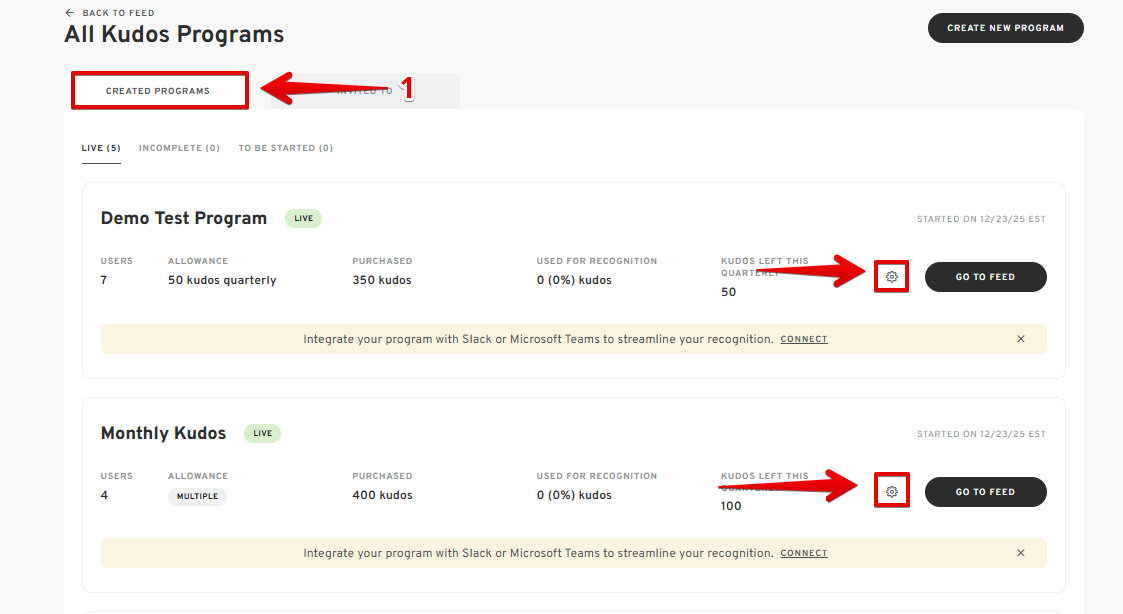Click the Live badge beside Demo Test Program
The width and height of the screenshot is (1123, 614).
[303, 218]
